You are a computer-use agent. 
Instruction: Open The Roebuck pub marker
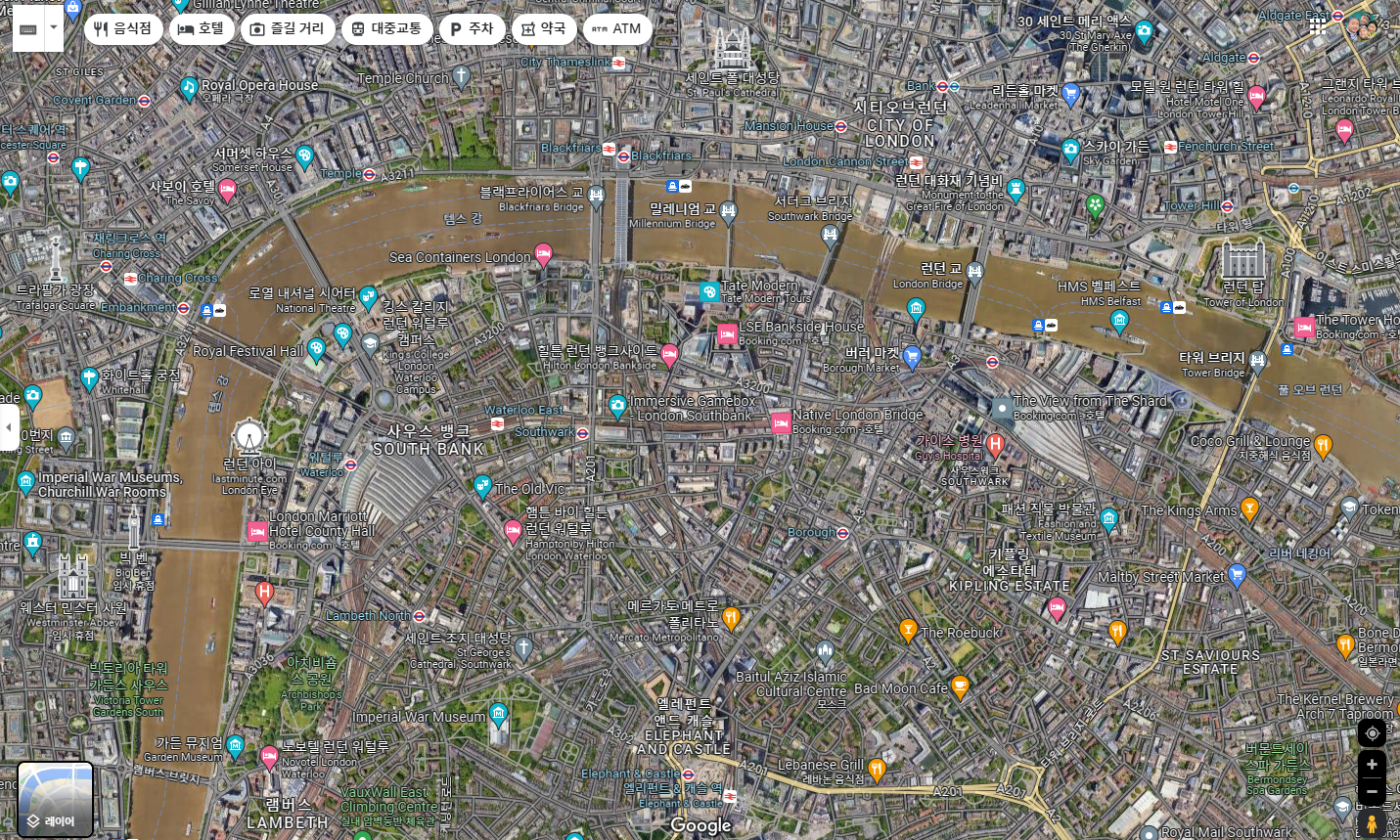(908, 630)
